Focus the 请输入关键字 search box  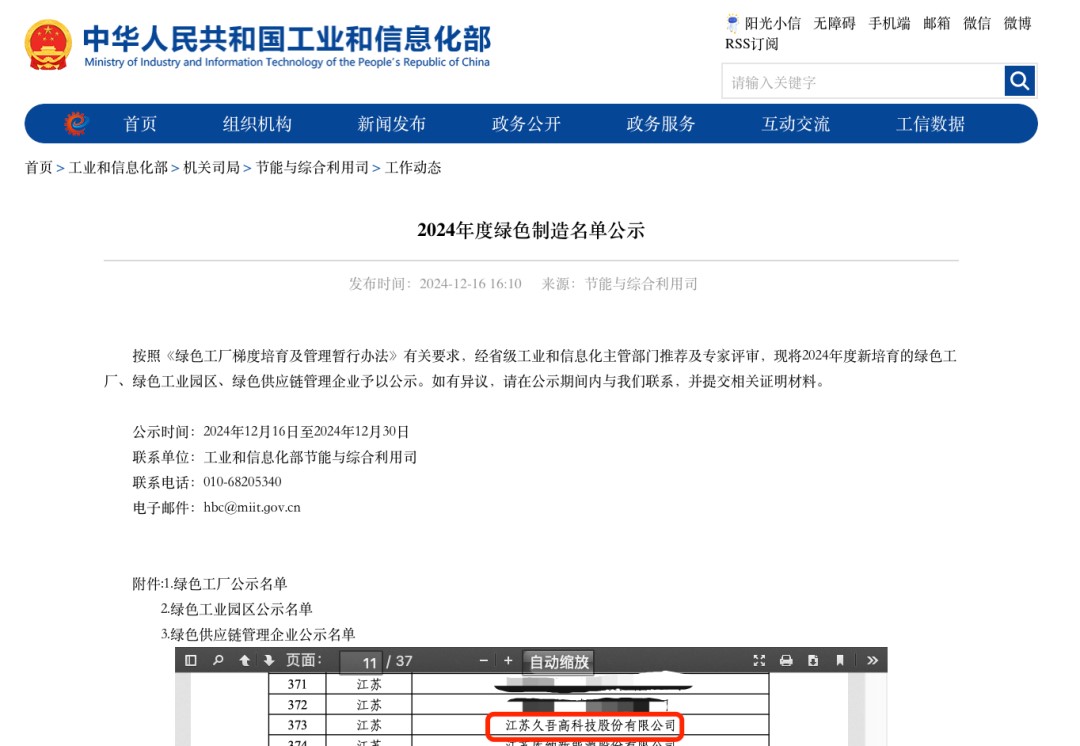point(862,82)
